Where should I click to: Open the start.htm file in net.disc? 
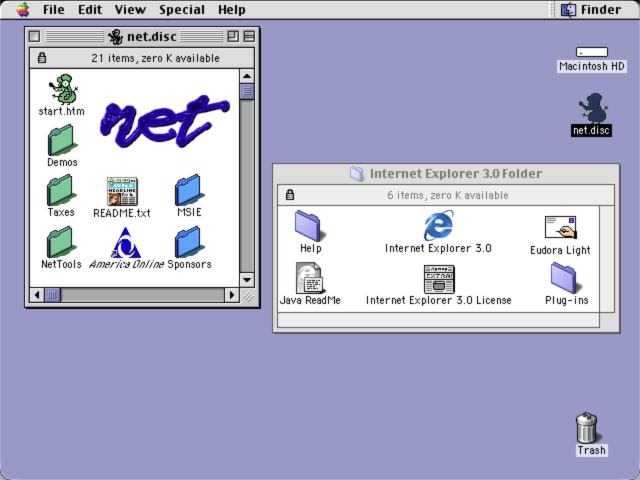64,89
